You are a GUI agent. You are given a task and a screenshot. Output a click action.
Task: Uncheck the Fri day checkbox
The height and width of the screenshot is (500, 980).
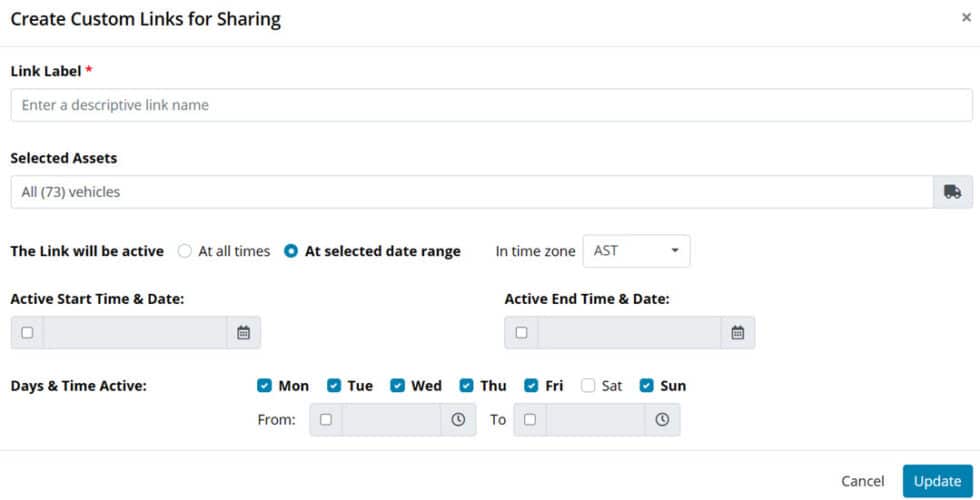pyautogui.click(x=531, y=386)
